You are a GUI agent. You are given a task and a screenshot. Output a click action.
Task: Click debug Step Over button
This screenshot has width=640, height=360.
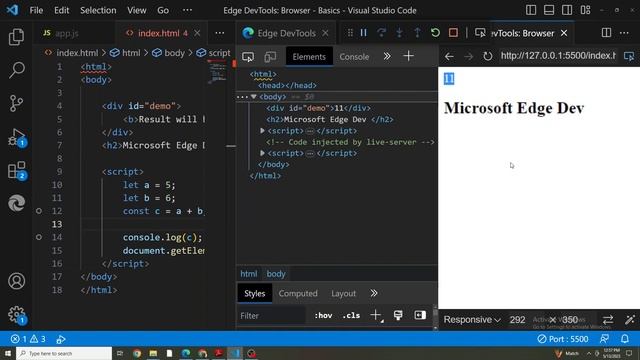coord(381,33)
